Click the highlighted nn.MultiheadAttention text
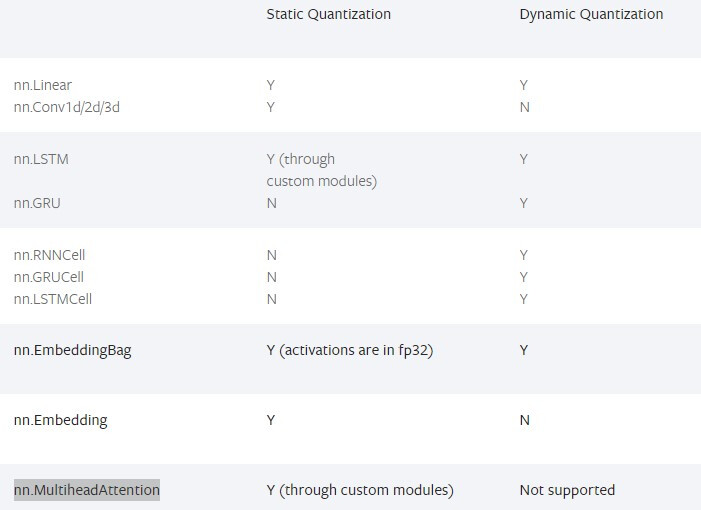701x510 pixels. (87, 490)
